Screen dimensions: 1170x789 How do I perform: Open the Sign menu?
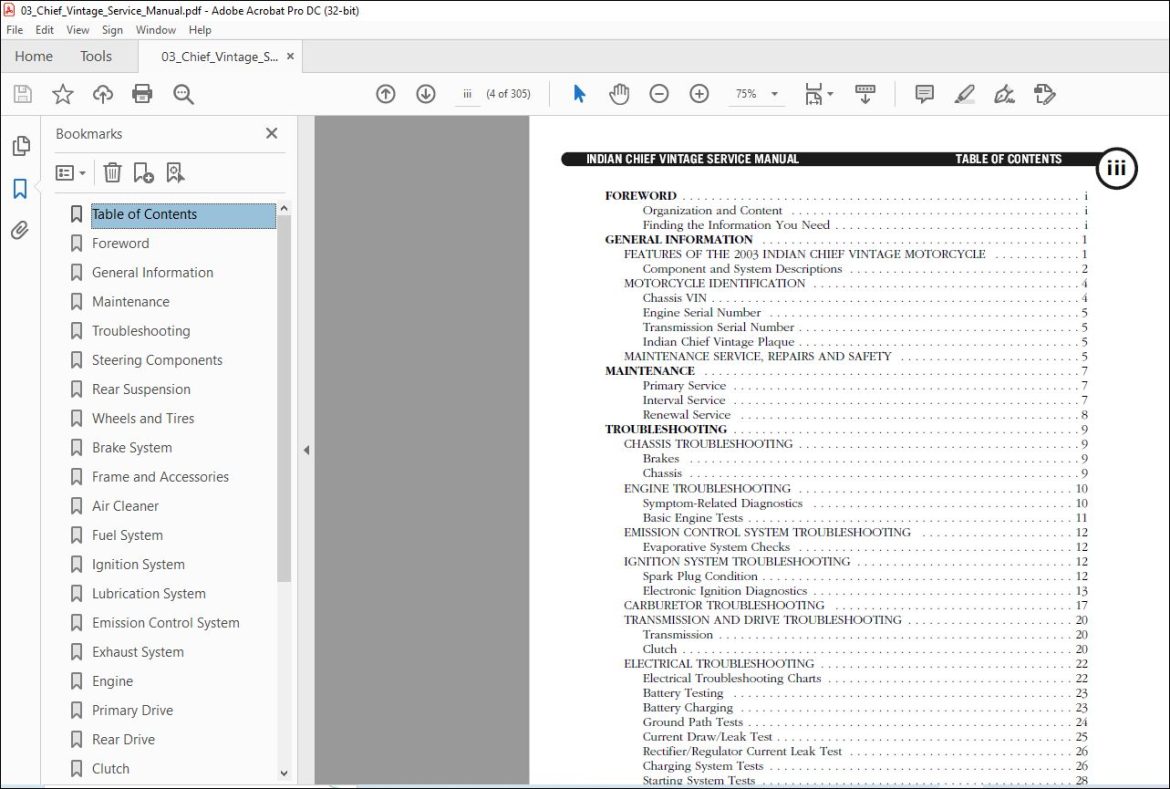[x=112, y=30]
